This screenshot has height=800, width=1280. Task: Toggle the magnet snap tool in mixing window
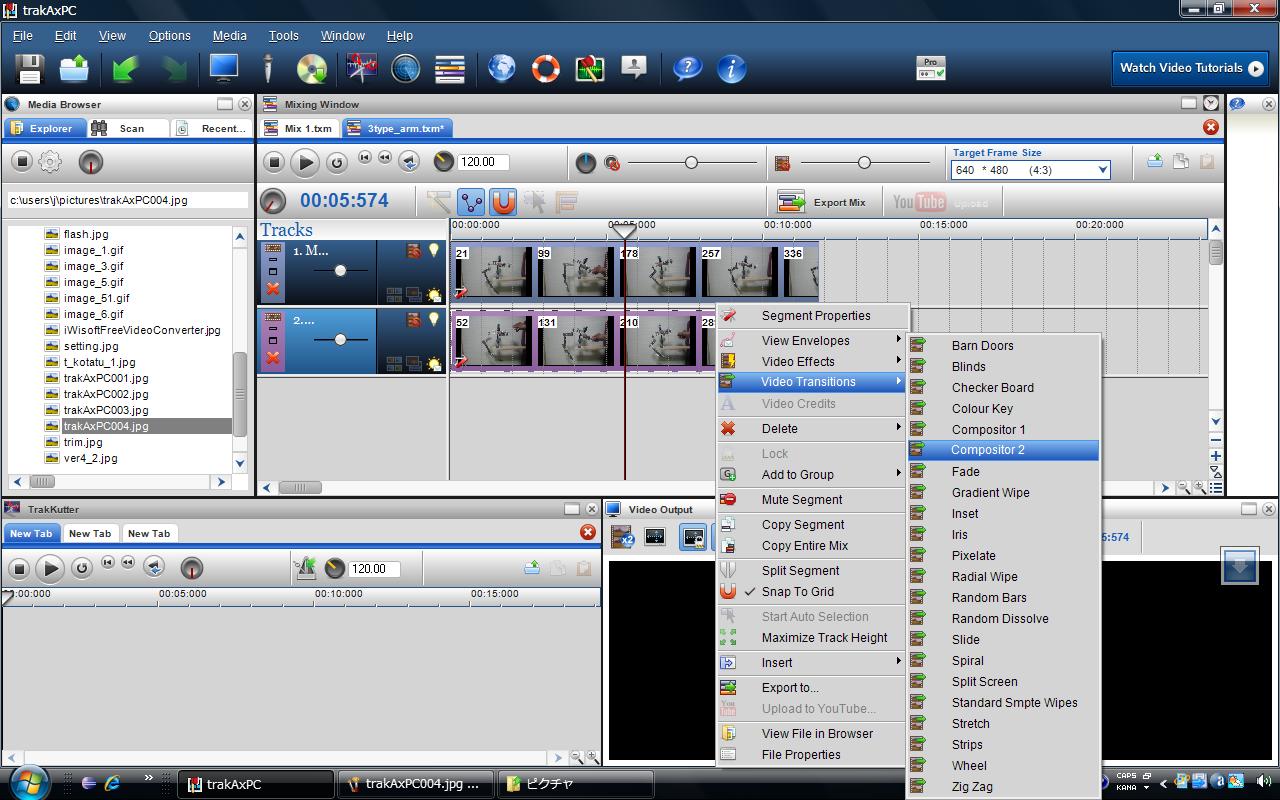503,202
